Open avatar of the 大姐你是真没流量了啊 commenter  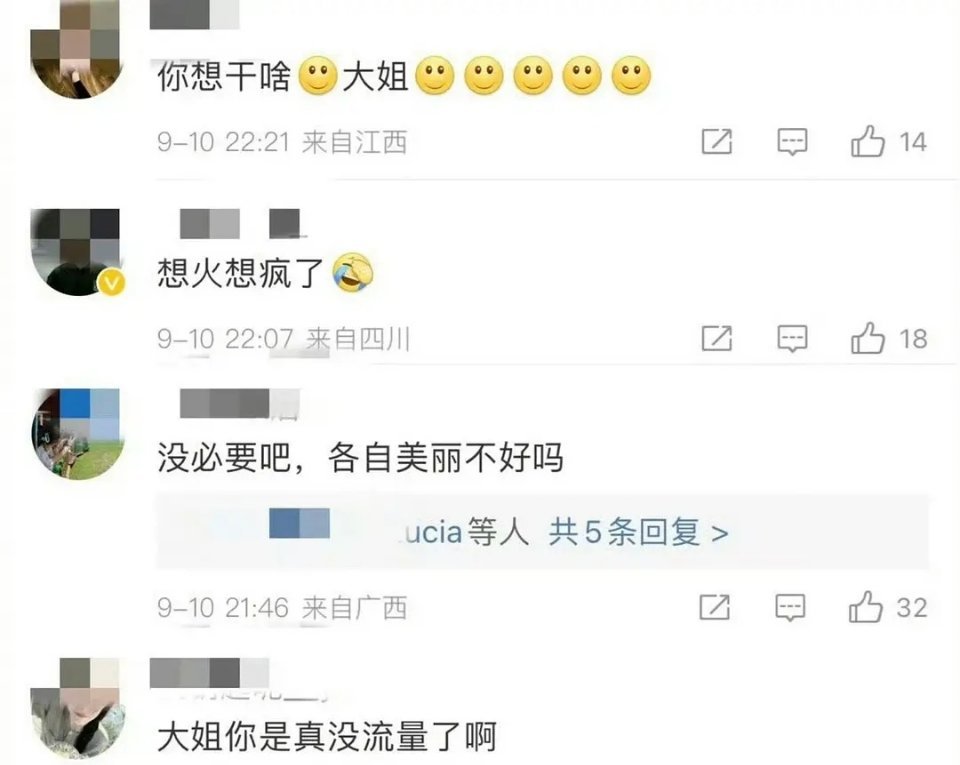point(78,709)
